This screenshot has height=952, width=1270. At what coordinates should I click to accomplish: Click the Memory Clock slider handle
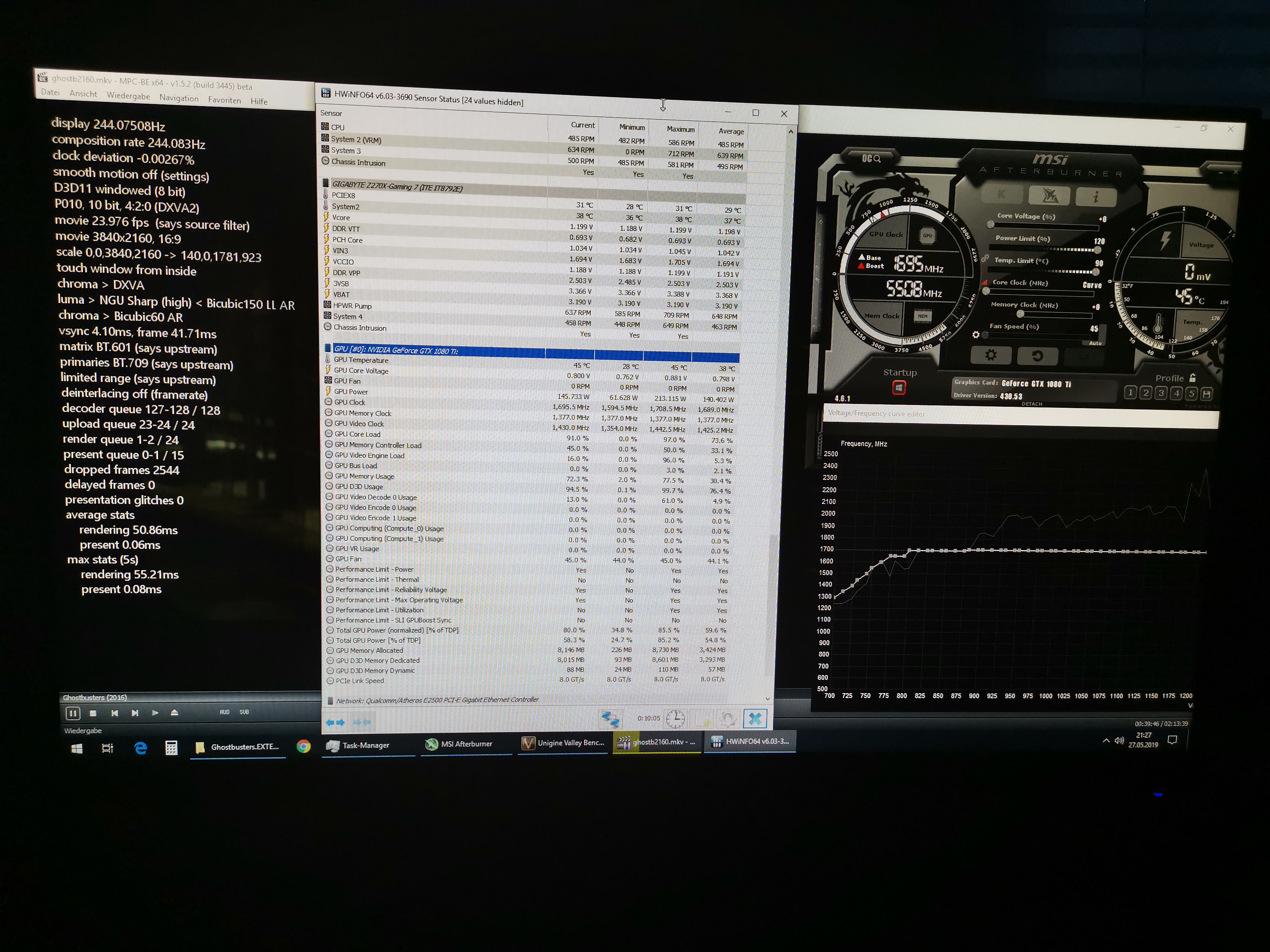point(1020,314)
